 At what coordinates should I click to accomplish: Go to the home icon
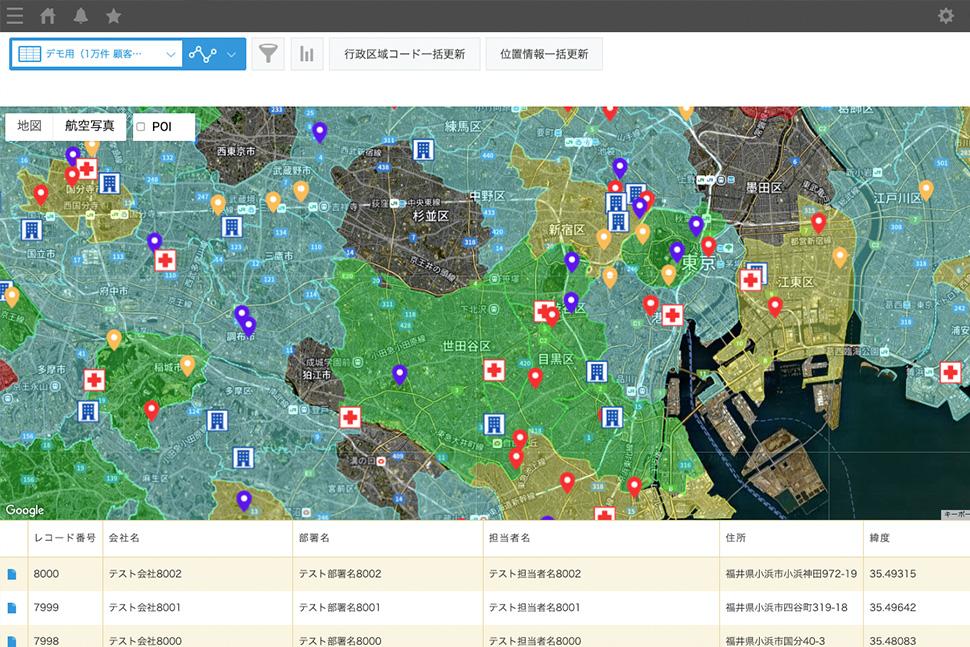coord(48,15)
